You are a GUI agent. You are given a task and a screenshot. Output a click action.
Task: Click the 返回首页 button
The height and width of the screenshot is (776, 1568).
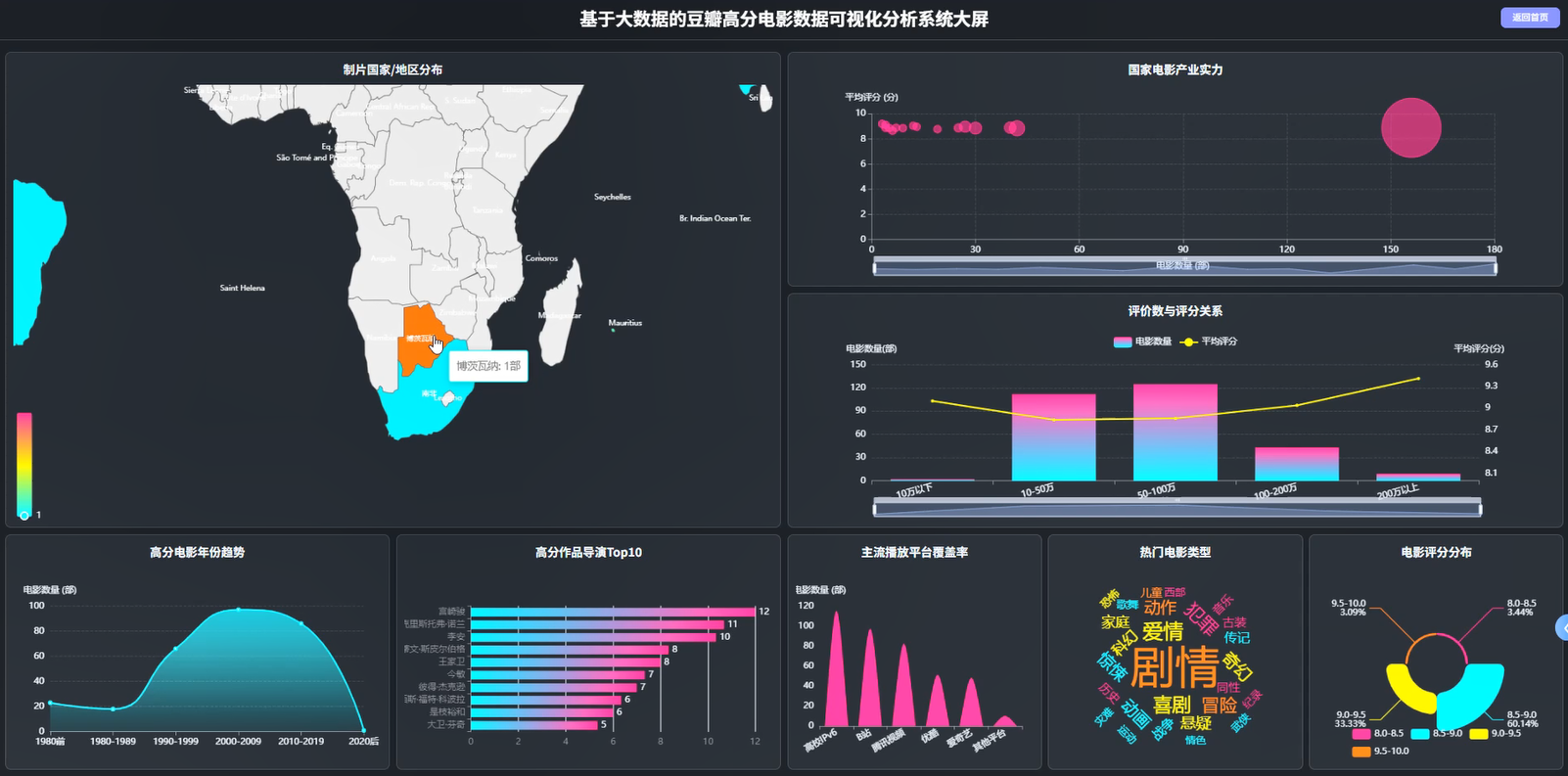[x=1529, y=18]
